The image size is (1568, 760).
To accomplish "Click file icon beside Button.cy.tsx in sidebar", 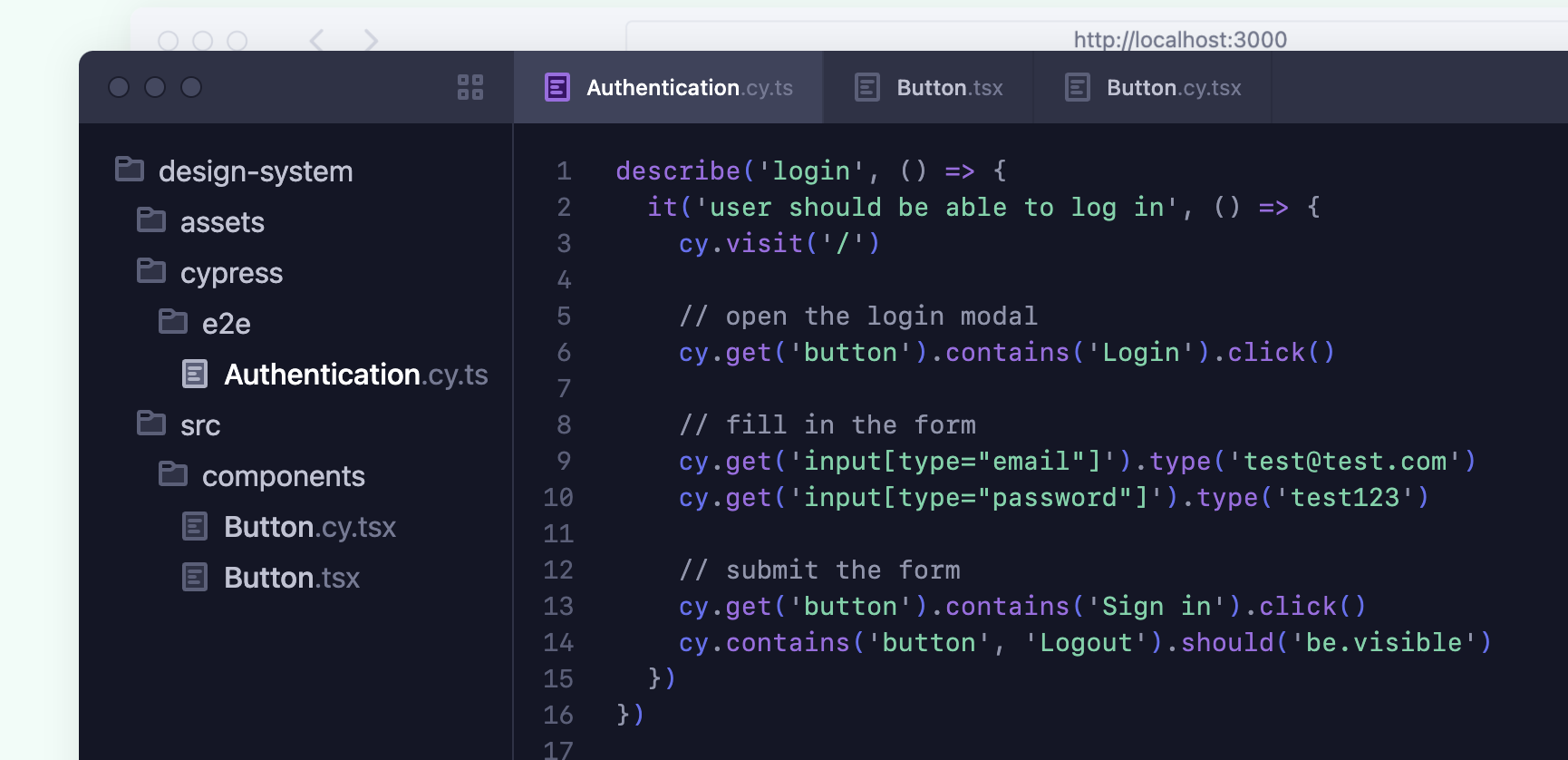I will 195,526.
